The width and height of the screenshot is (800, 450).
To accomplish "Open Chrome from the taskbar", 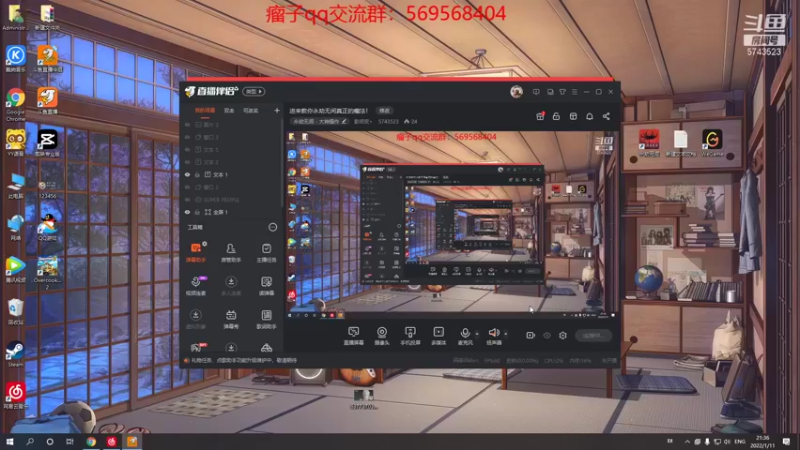I will click(x=91, y=441).
